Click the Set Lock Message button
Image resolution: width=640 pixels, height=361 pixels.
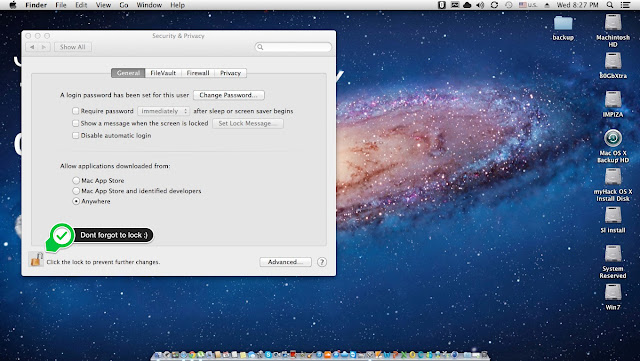pos(248,123)
